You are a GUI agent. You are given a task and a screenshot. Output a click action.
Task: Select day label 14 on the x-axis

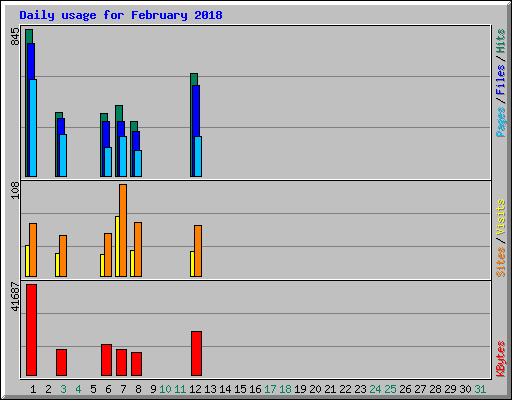225,389
